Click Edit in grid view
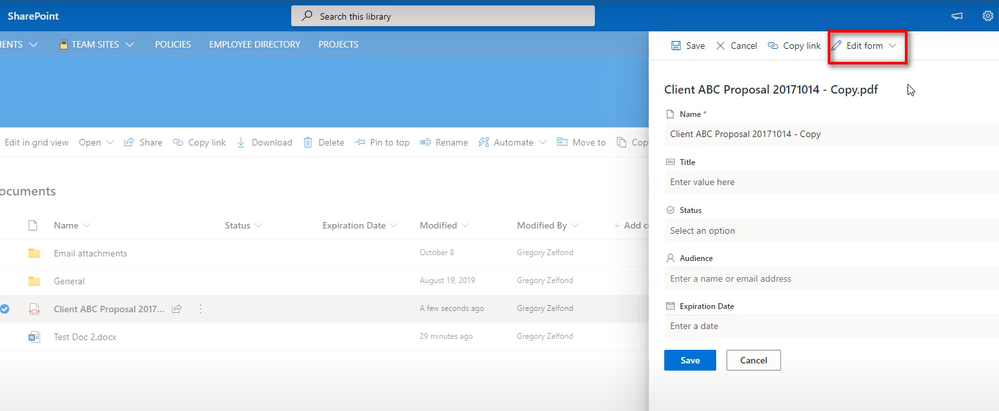The height and width of the screenshot is (411, 999). pyautogui.click(x=34, y=143)
